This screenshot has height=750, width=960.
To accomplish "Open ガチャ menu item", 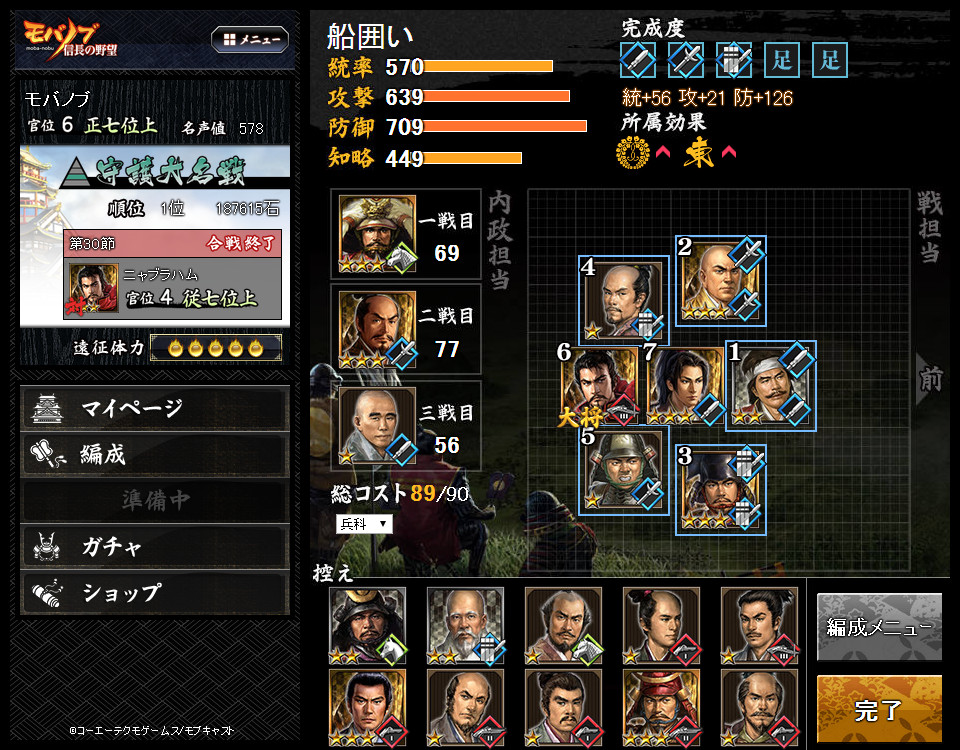I will tap(155, 546).
